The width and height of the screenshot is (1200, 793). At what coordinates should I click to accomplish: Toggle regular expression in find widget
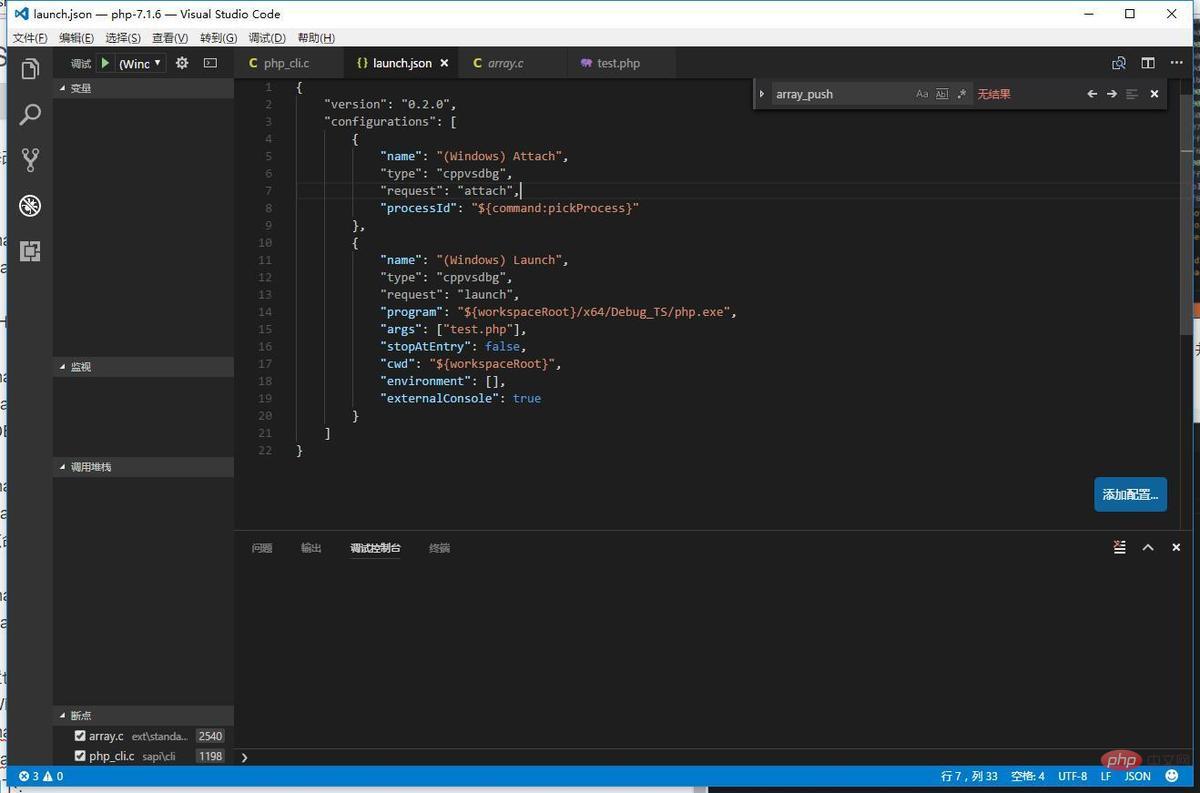962,94
